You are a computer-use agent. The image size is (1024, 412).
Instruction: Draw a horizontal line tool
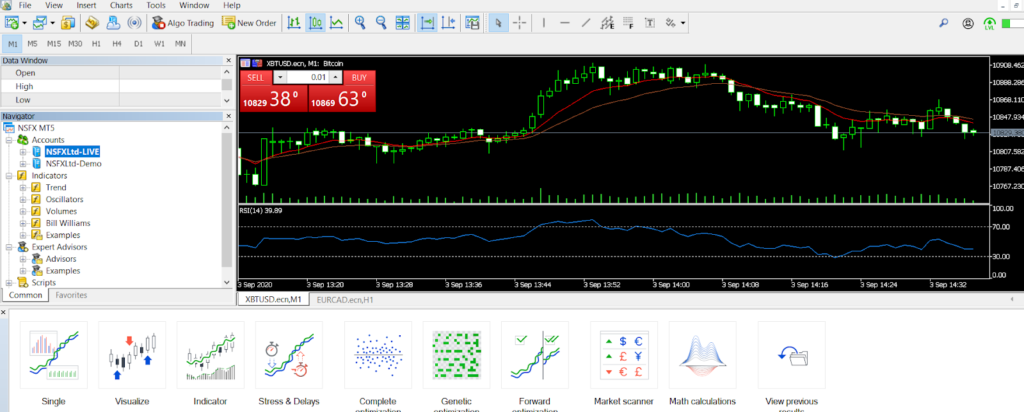565,23
